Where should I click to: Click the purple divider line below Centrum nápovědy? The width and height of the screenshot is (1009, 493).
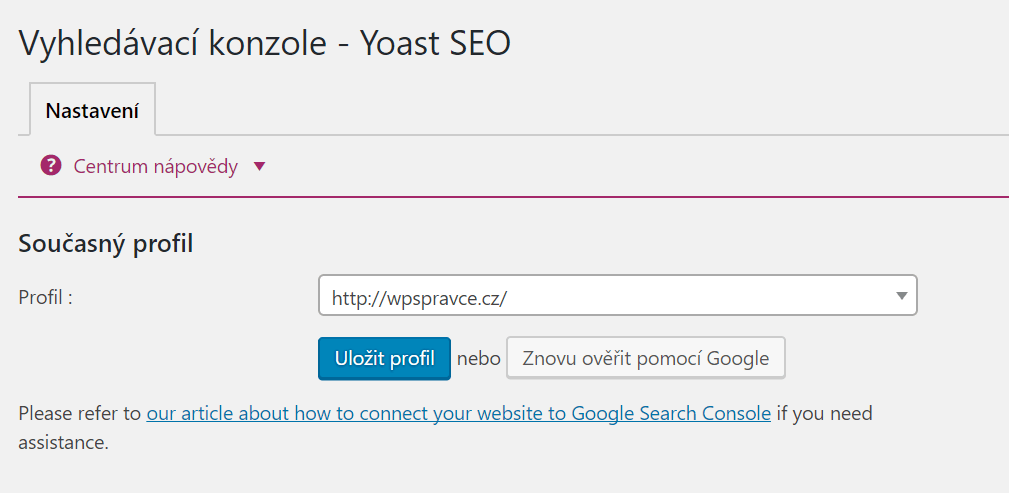pos(514,197)
